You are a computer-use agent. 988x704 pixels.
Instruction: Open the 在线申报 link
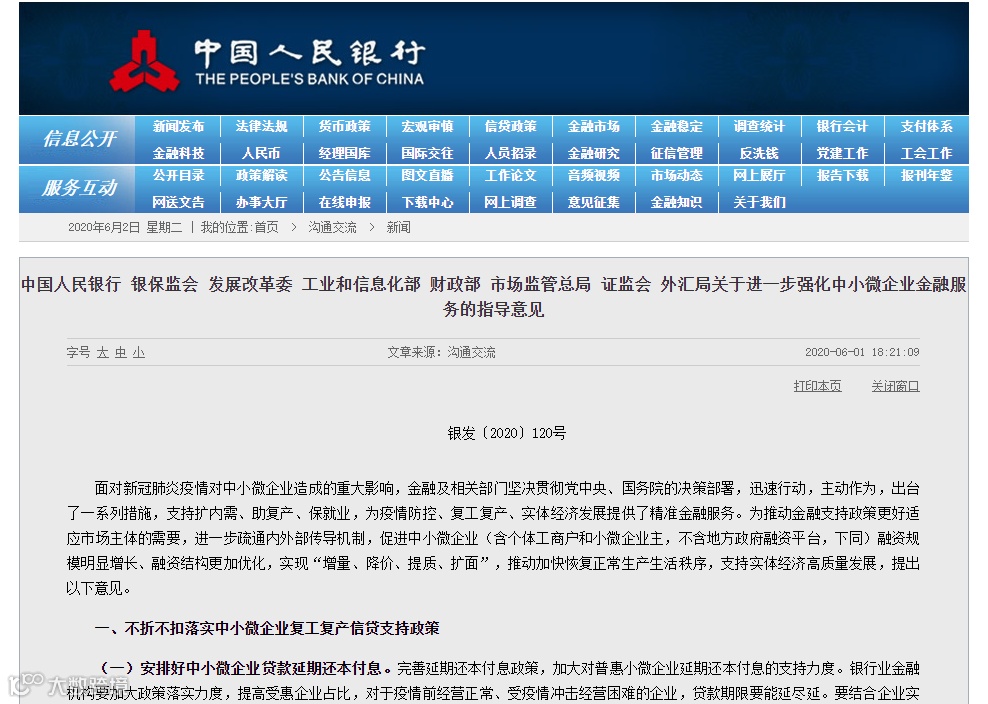[345, 202]
